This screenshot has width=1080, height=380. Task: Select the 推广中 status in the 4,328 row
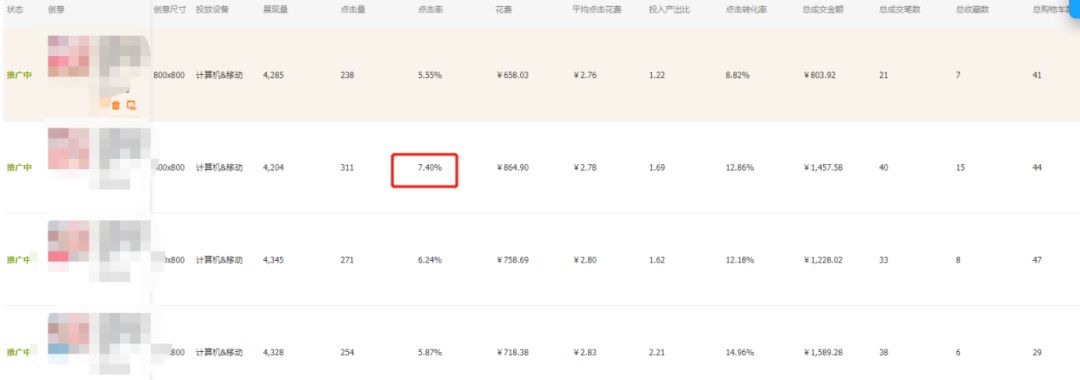[x=19, y=352]
